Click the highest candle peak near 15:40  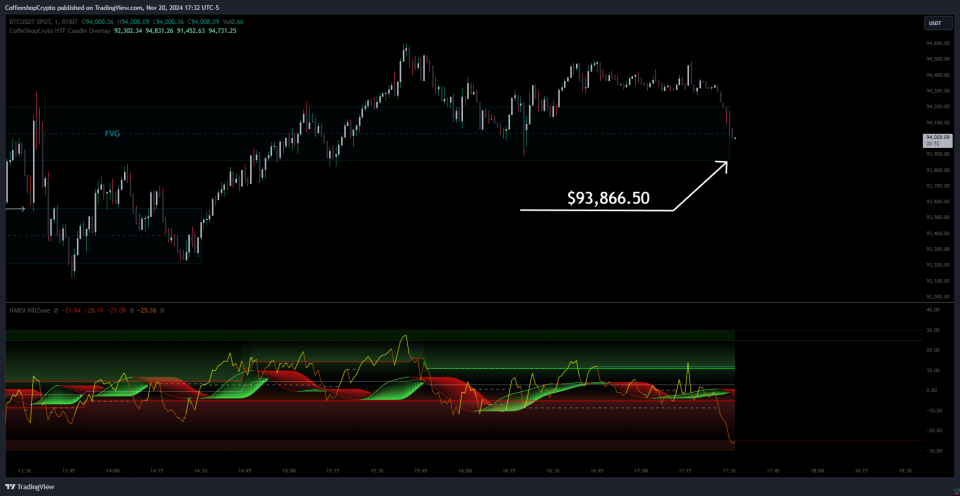(x=405, y=47)
